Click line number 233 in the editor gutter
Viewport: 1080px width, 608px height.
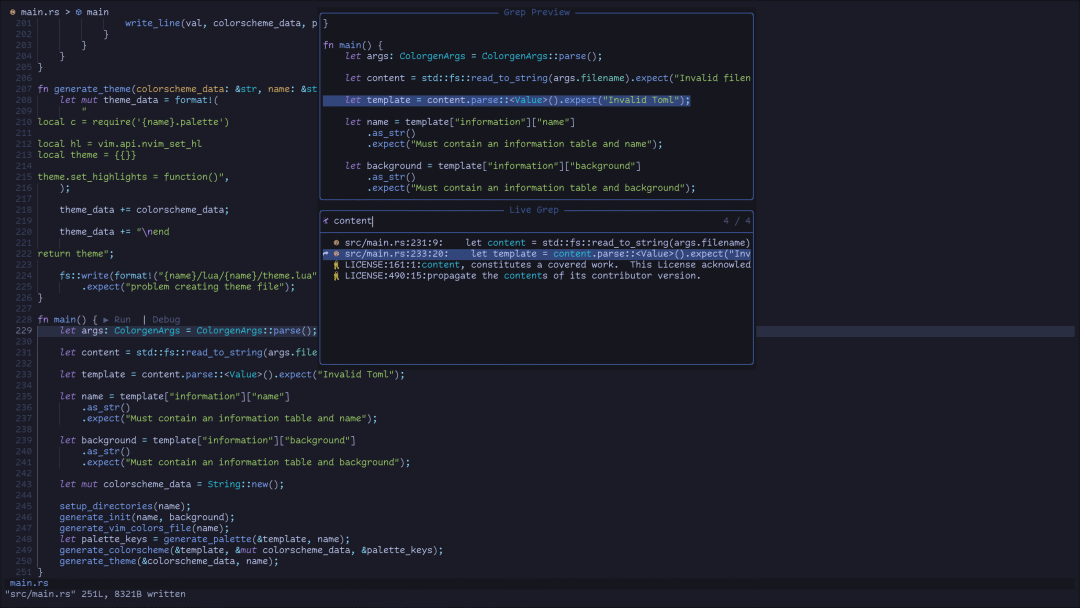pos(22,373)
